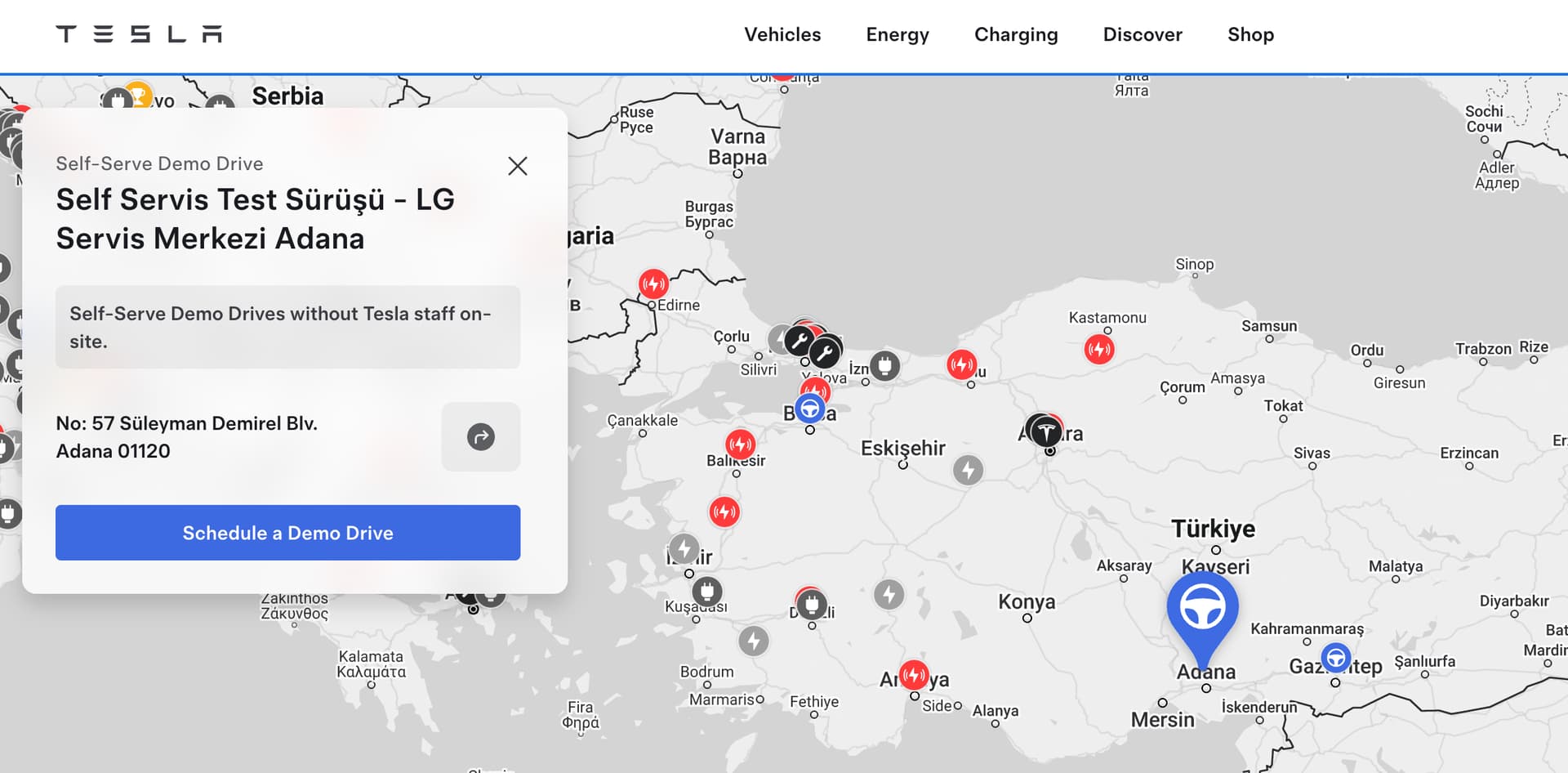Select the Supercharger marker at Antalya

click(x=914, y=675)
